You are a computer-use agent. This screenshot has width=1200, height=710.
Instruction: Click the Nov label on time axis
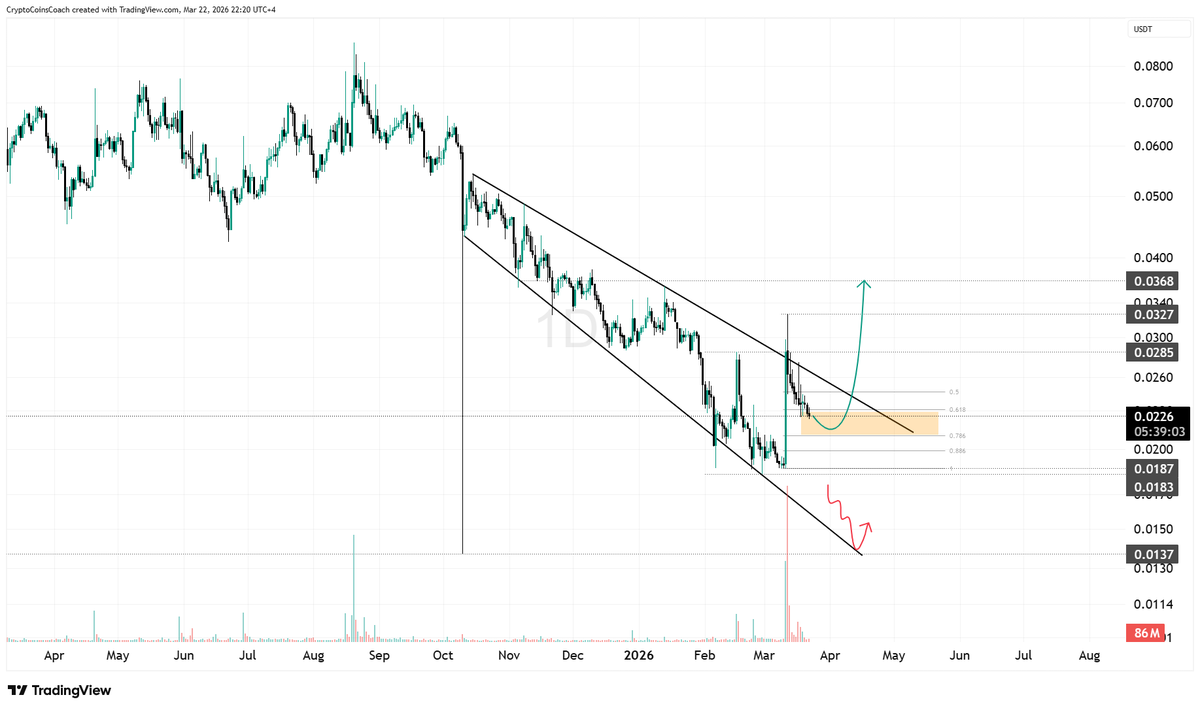[509, 656]
